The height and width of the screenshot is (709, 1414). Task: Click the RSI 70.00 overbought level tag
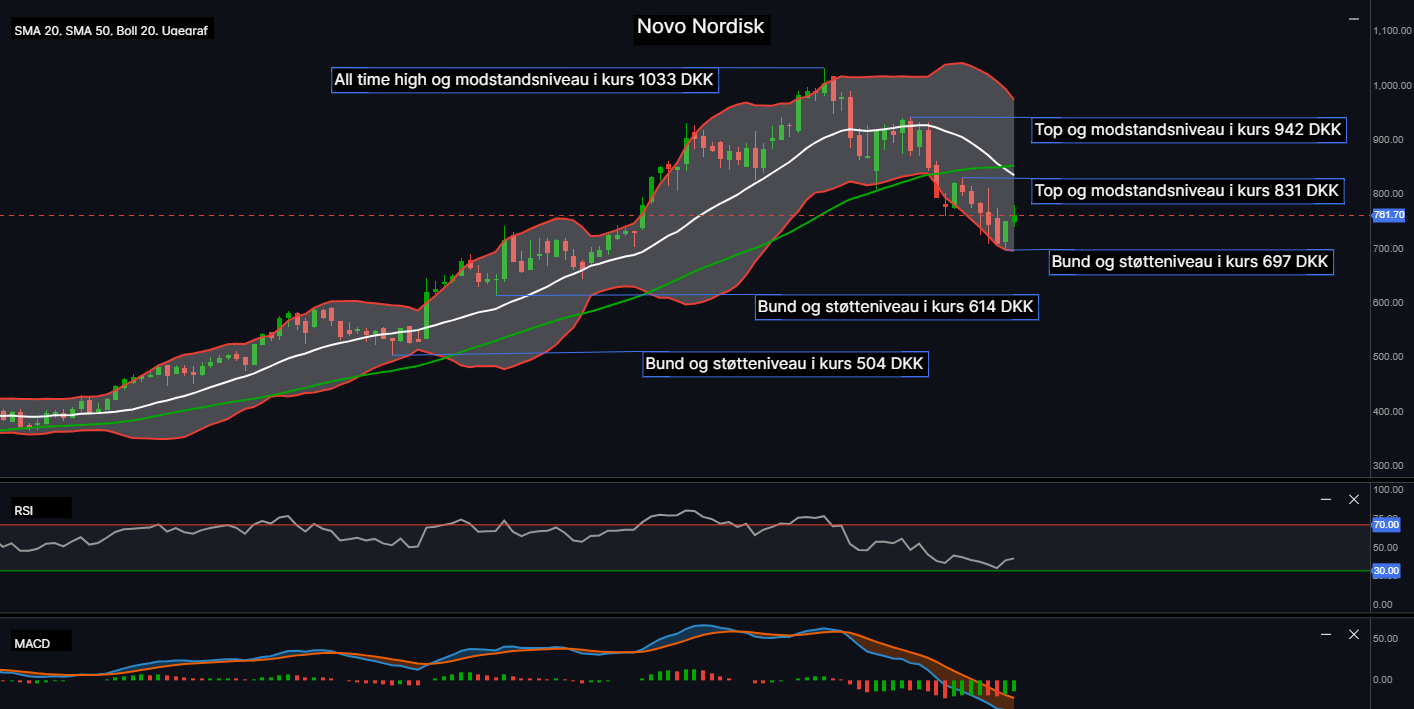(1387, 524)
